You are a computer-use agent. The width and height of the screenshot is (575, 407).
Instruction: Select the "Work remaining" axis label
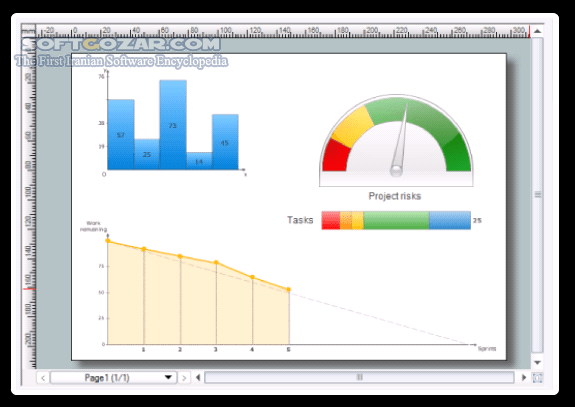(94, 226)
